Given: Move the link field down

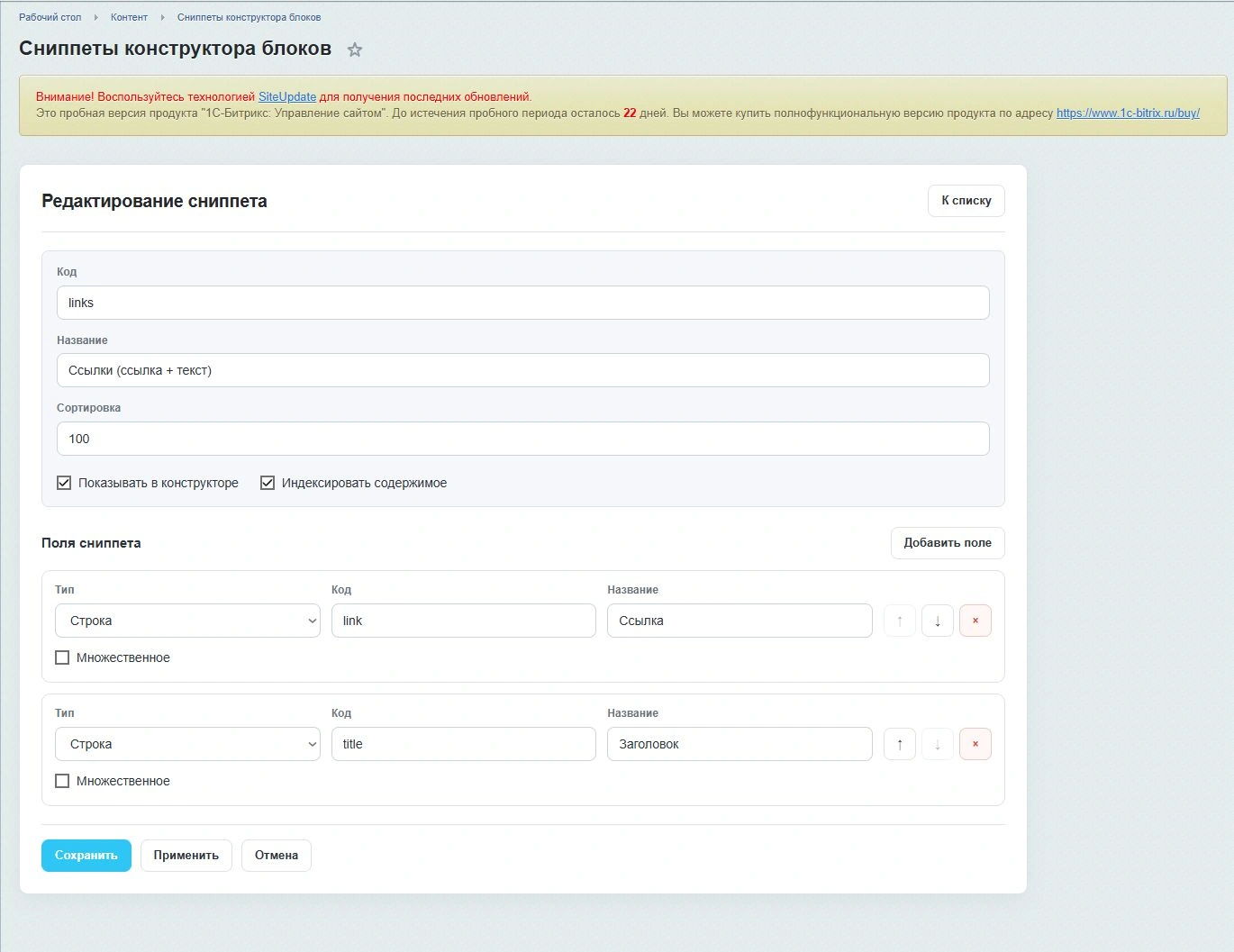Looking at the screenshot, I should click(938, 621).
